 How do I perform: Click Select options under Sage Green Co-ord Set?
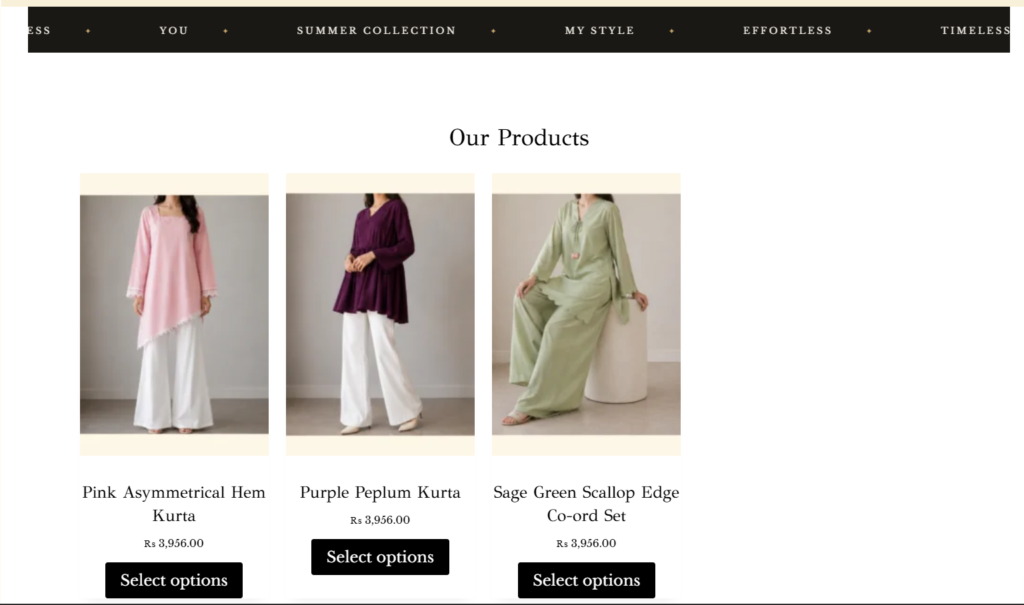click(x=586, y=580)
